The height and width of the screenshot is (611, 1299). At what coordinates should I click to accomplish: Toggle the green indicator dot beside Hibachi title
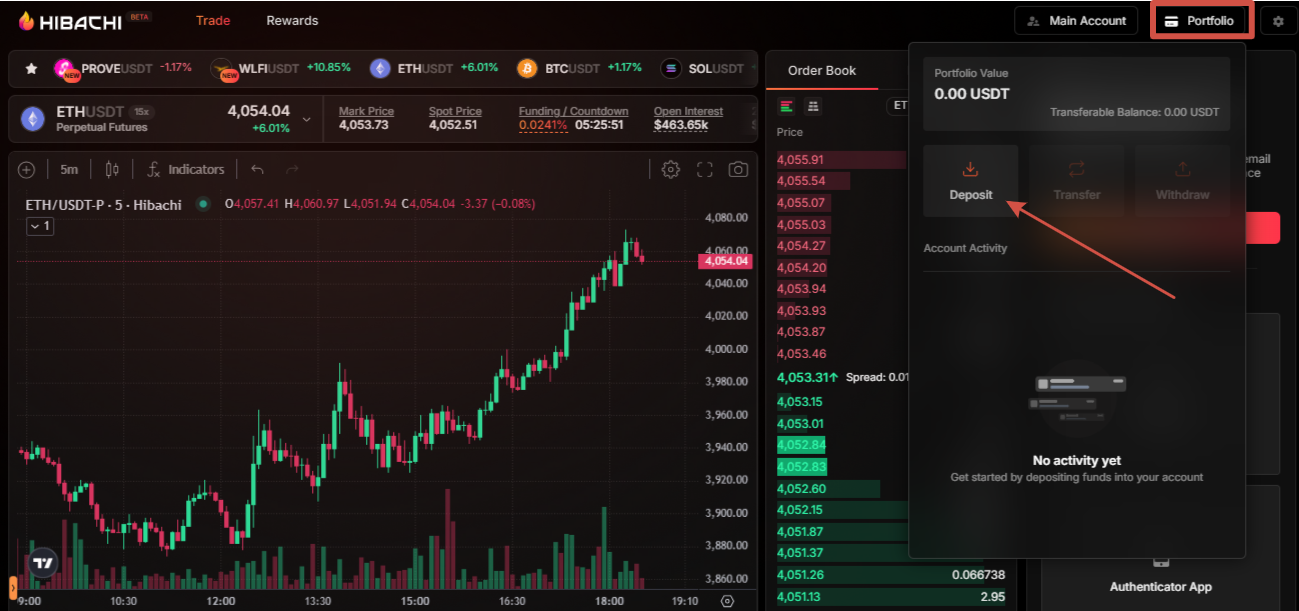[x=203, y=204]
